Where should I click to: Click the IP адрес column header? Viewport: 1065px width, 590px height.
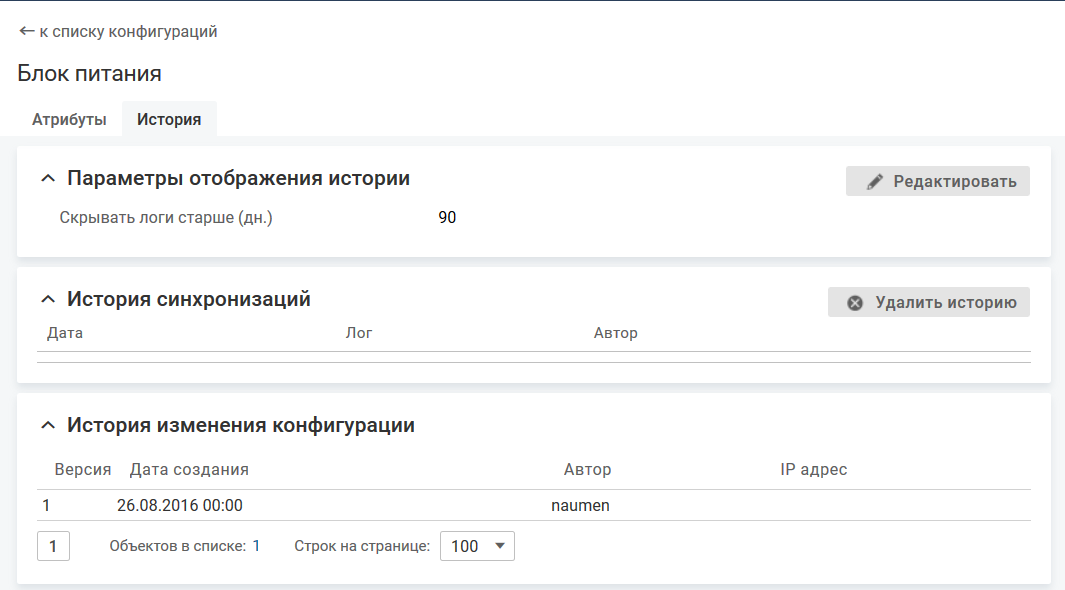[x=813, y=469]
